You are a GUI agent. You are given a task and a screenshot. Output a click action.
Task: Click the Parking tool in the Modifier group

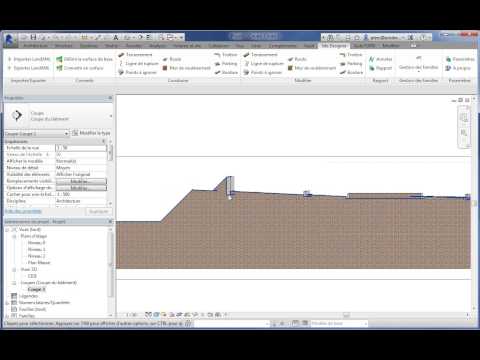[x=351, y=63]
